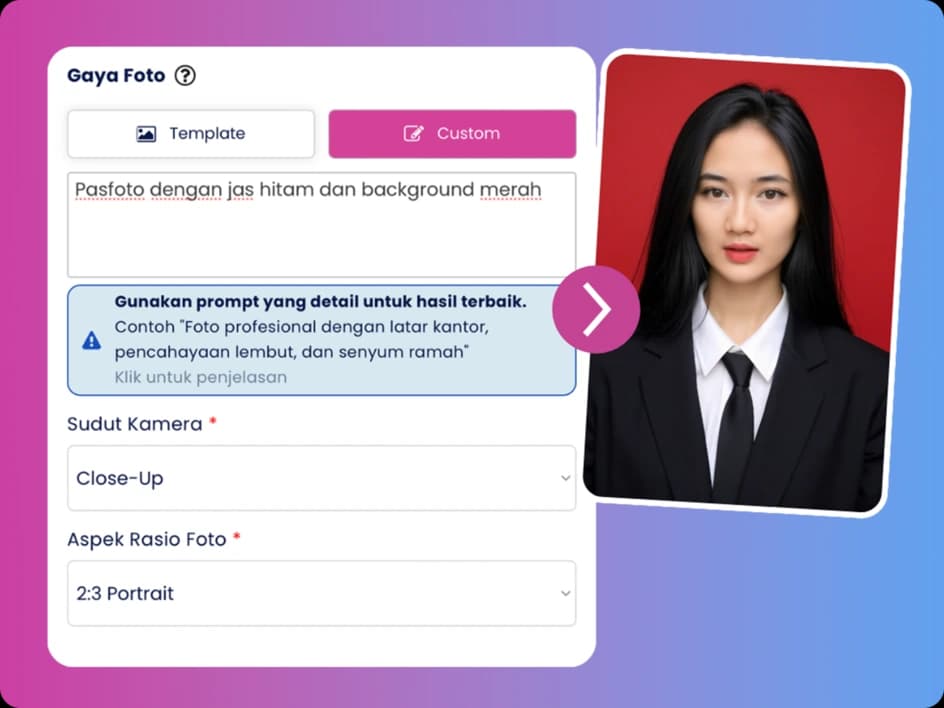Switch to the Template style tab

[x=191, y=134]
